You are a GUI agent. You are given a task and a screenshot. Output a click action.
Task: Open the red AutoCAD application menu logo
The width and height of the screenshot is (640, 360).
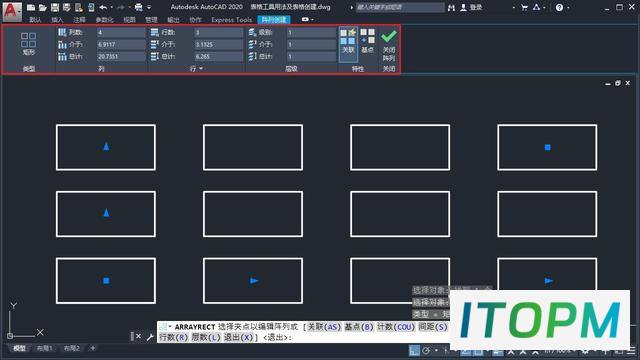[12, 11]
